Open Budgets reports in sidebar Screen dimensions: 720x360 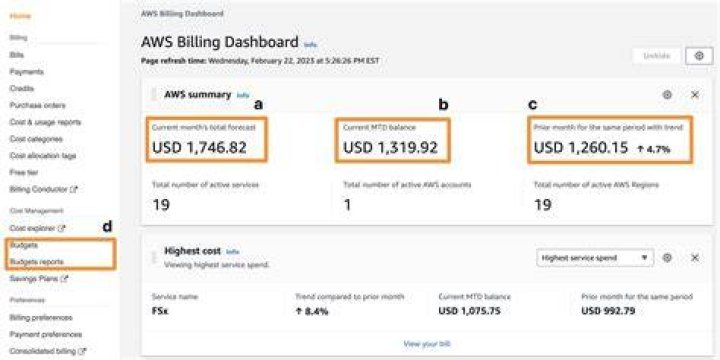[x=37, y=262]
